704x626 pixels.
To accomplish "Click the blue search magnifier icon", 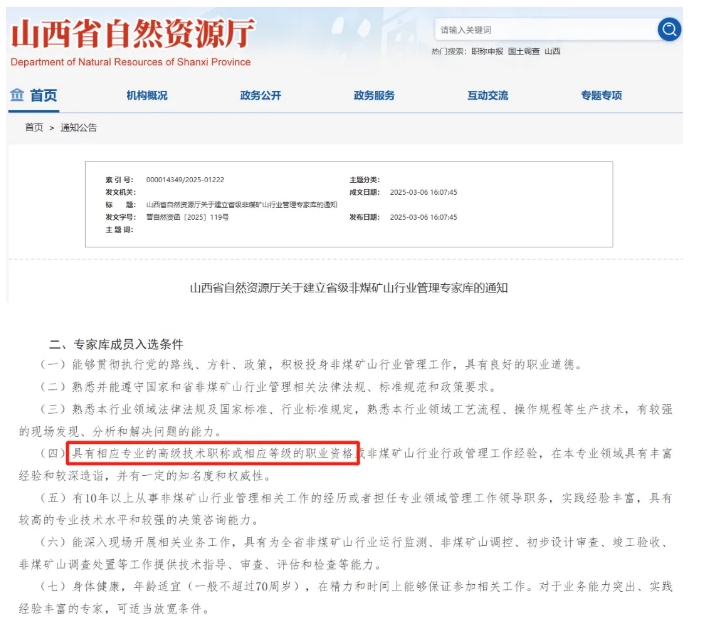I will click(x=669, y=29).
